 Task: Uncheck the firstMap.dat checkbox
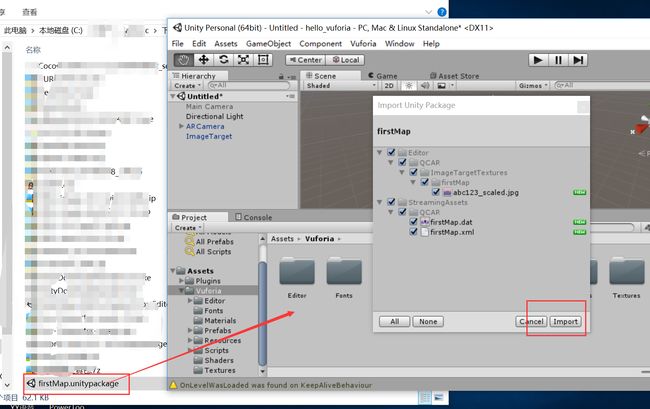click(413, 222)
